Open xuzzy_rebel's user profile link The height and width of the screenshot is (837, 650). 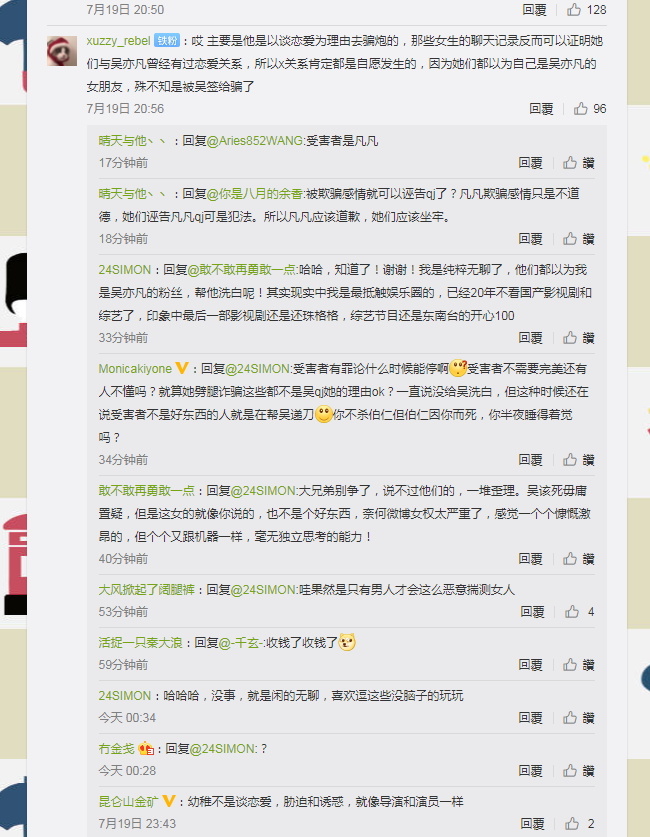tap(118, 41)
